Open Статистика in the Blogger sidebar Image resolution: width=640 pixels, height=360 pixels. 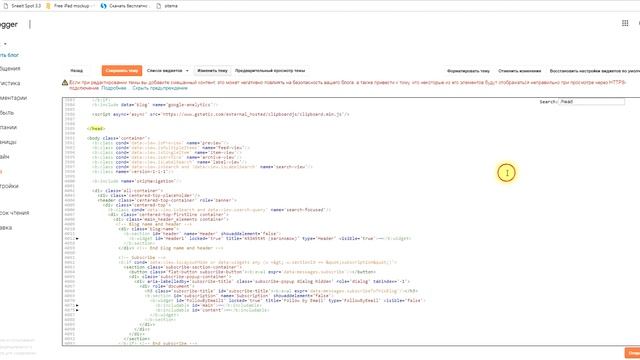pyautogui.click(x=10, y=83)
